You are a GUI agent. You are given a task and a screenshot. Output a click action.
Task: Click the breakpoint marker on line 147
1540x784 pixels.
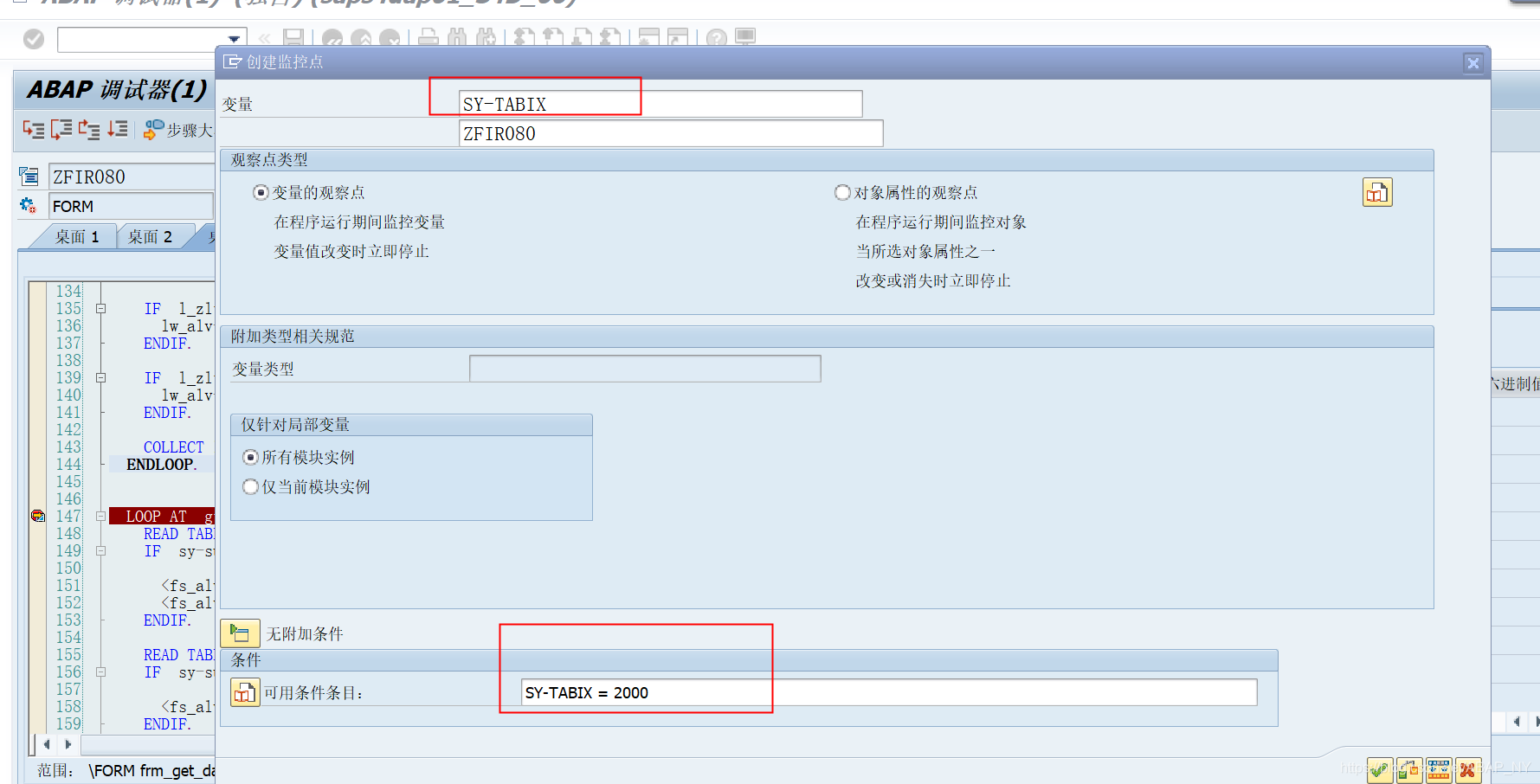point(38,516)
